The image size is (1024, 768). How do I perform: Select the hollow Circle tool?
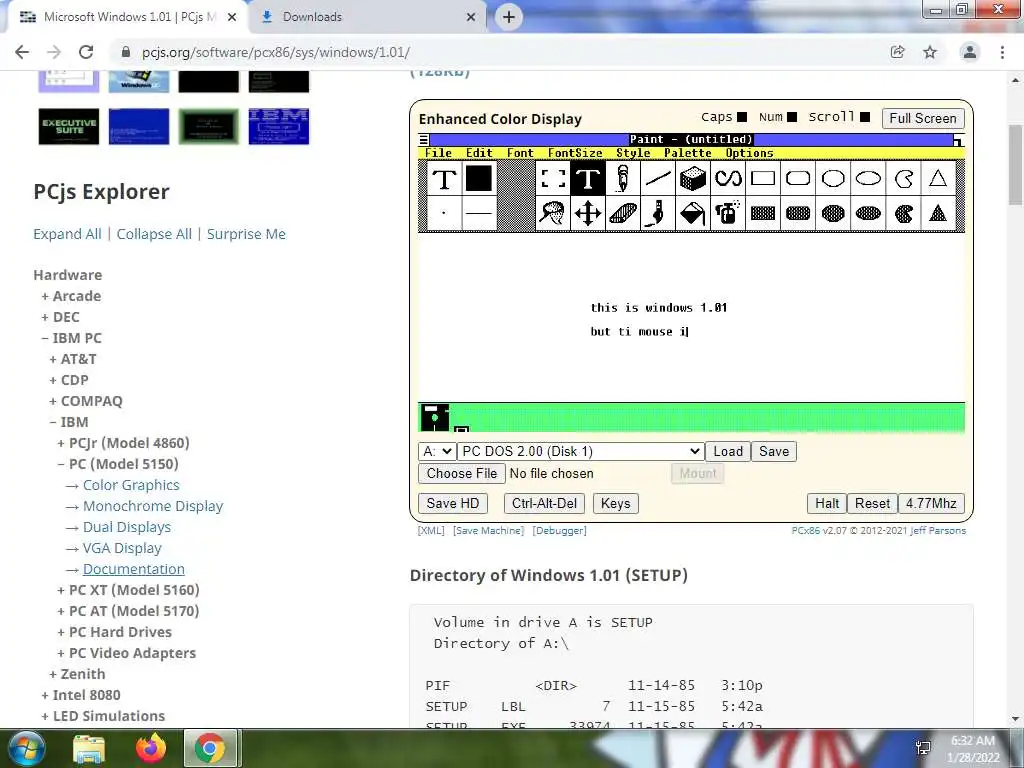833,178
